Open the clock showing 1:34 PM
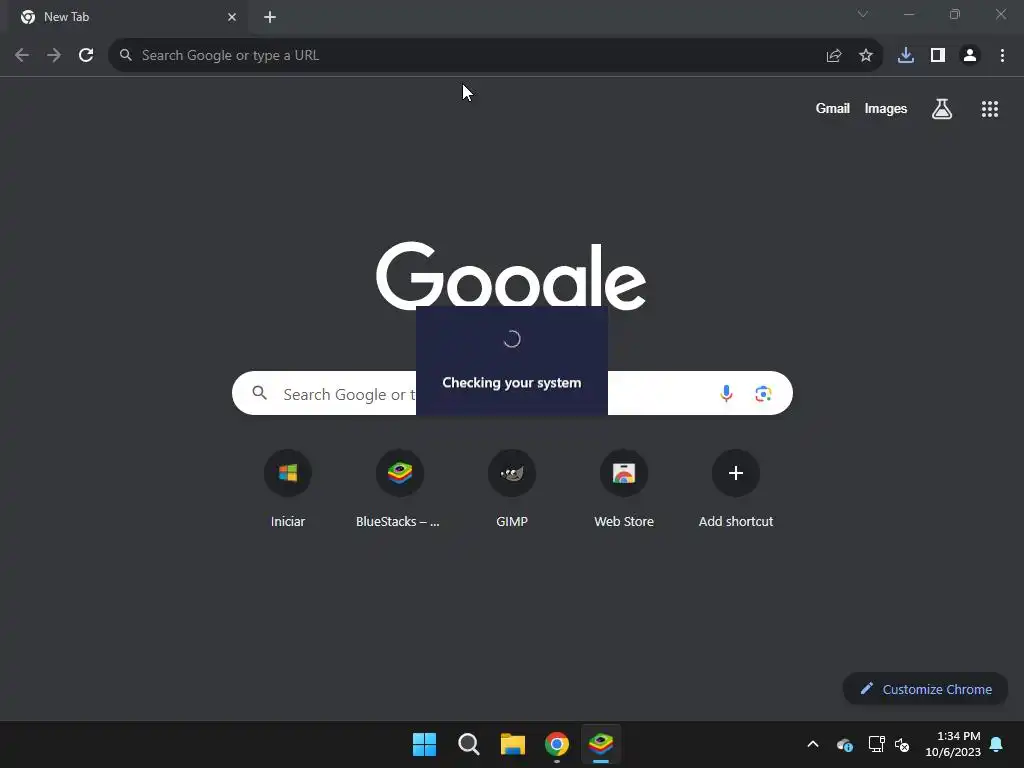The width and height of the screenshot is (1024, 768). [x=953, y=744]
